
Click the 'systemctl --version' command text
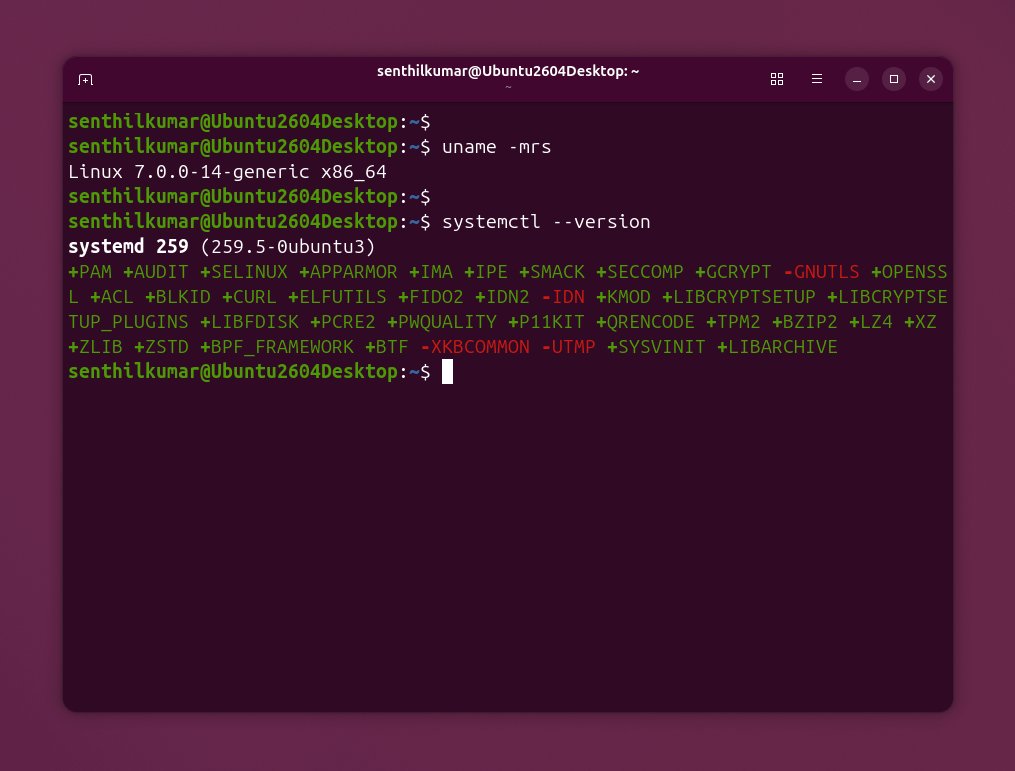(x=546, y=222)
